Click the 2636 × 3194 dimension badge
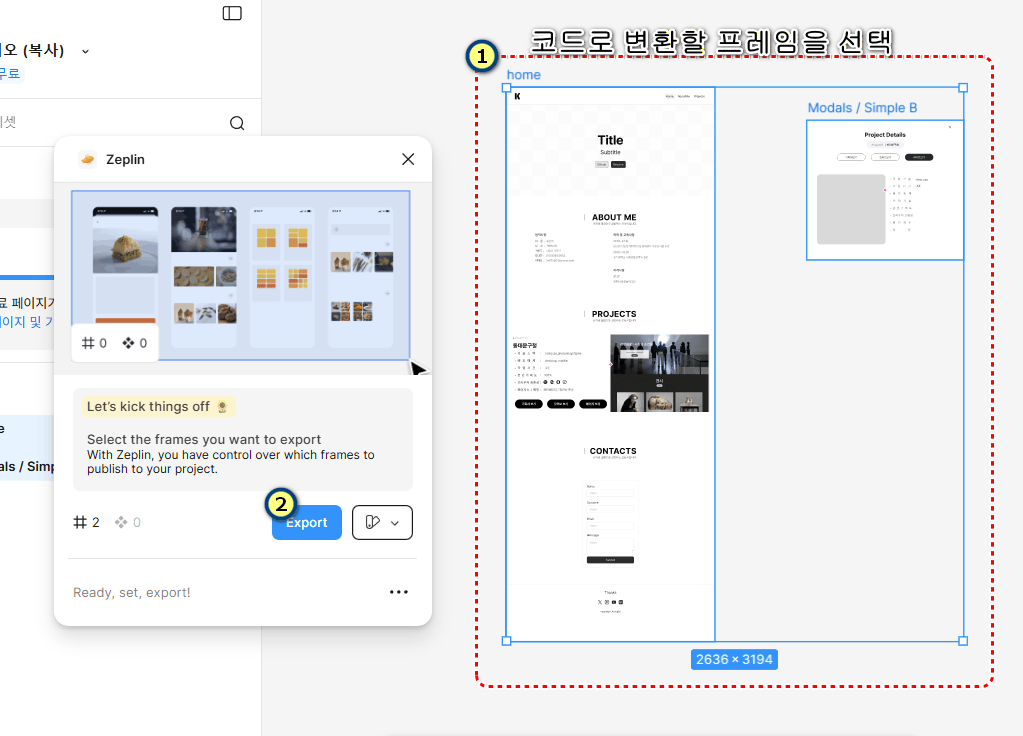 click(x=734, y=660)
